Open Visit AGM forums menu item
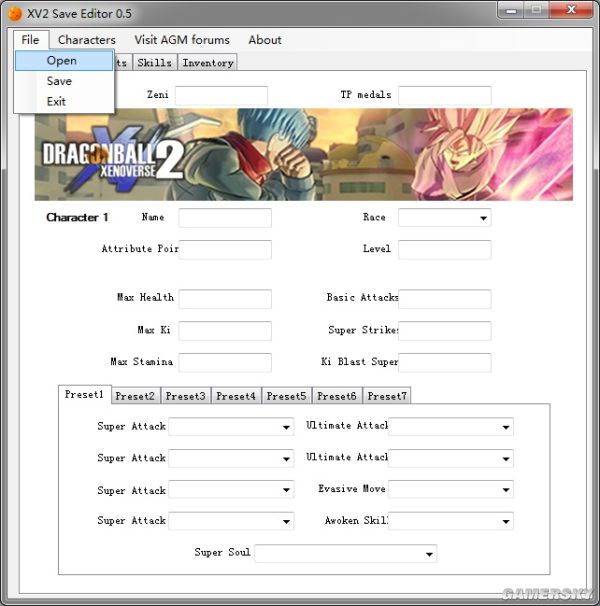This screenshot has width=600, height=606. tap(182, 40)
